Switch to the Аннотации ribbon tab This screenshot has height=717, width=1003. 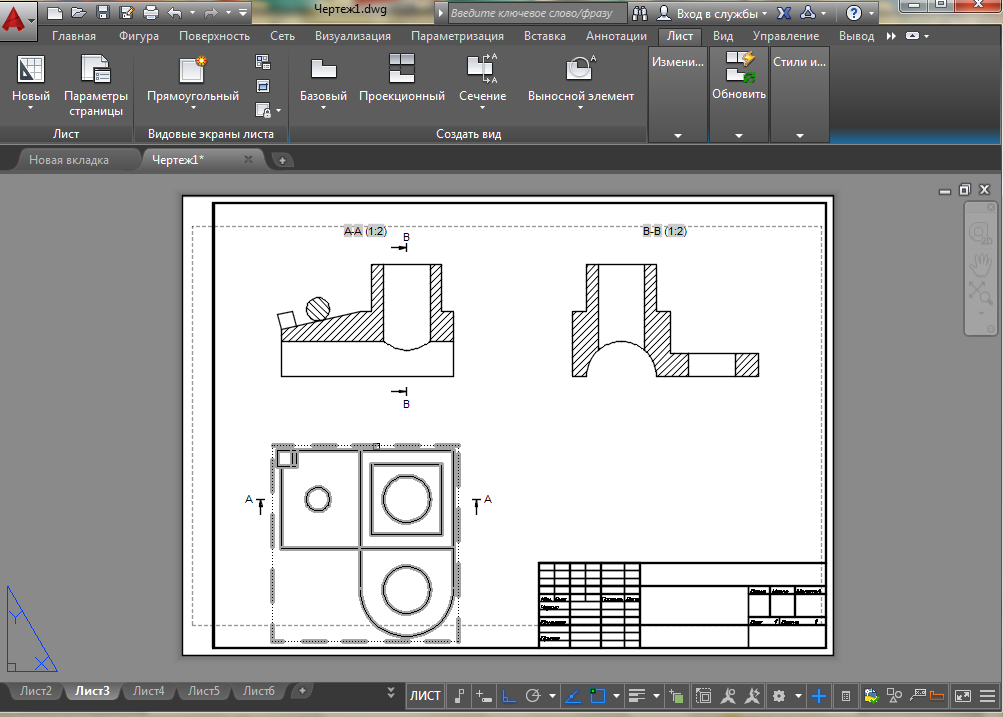[617, 36]
